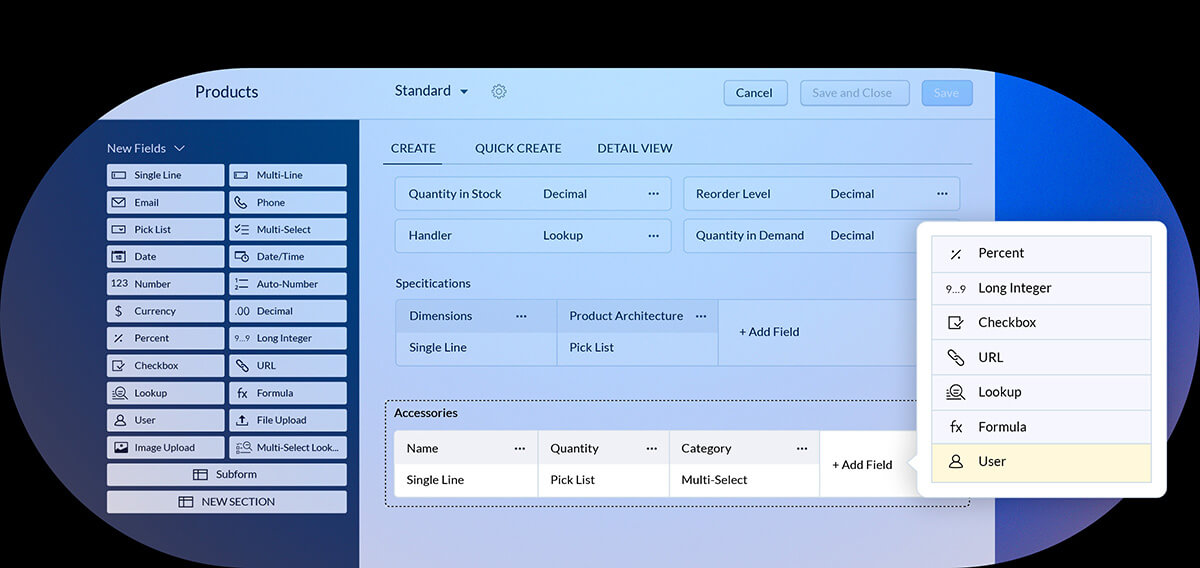
Task: Select the Date/Time clock icon
Action: pyautogui.click(x=241, y=257)
